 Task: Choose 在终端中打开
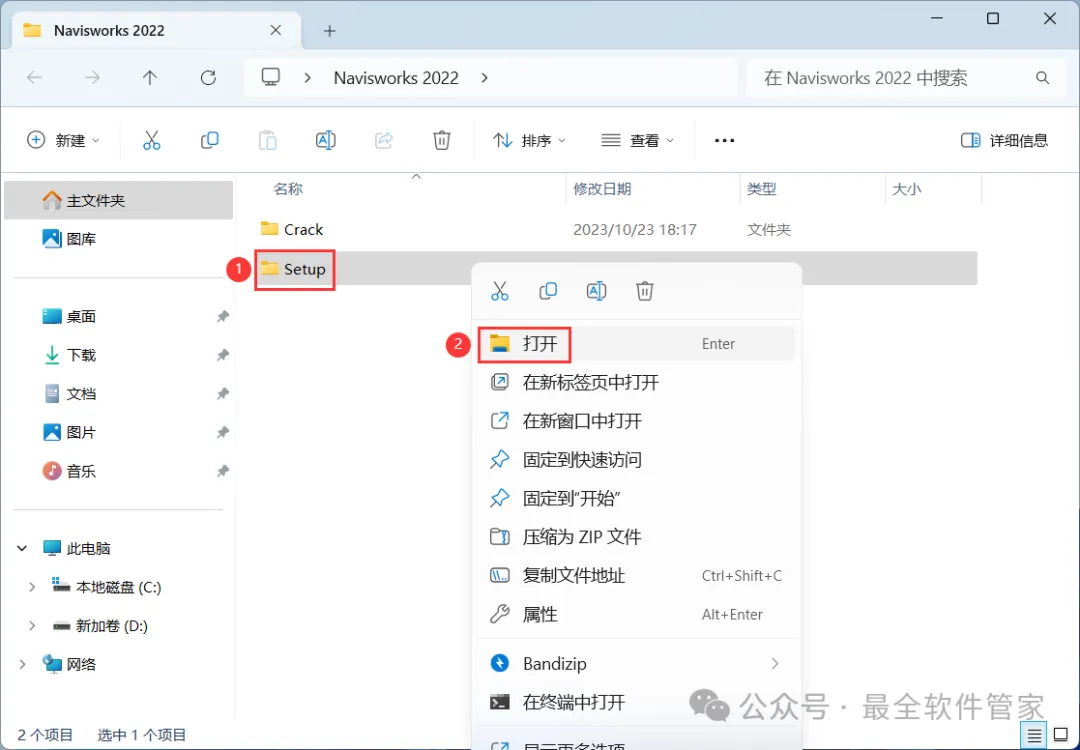[635, 702]
